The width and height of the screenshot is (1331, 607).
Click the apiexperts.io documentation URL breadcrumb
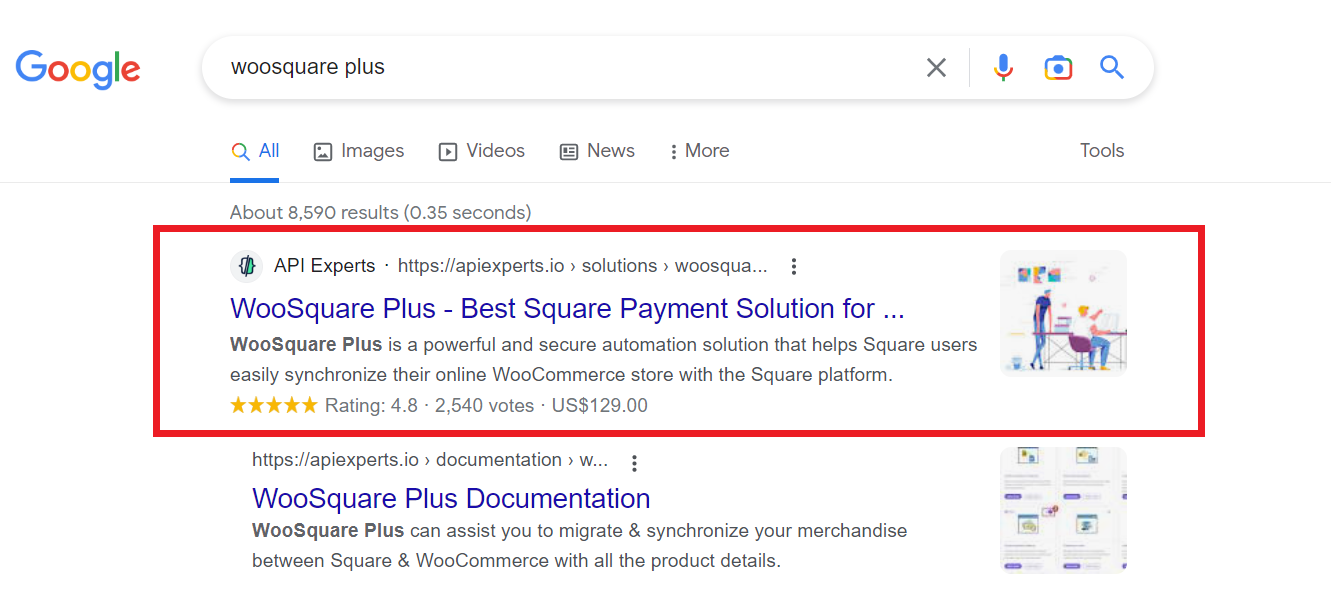[x=430, y=460]
